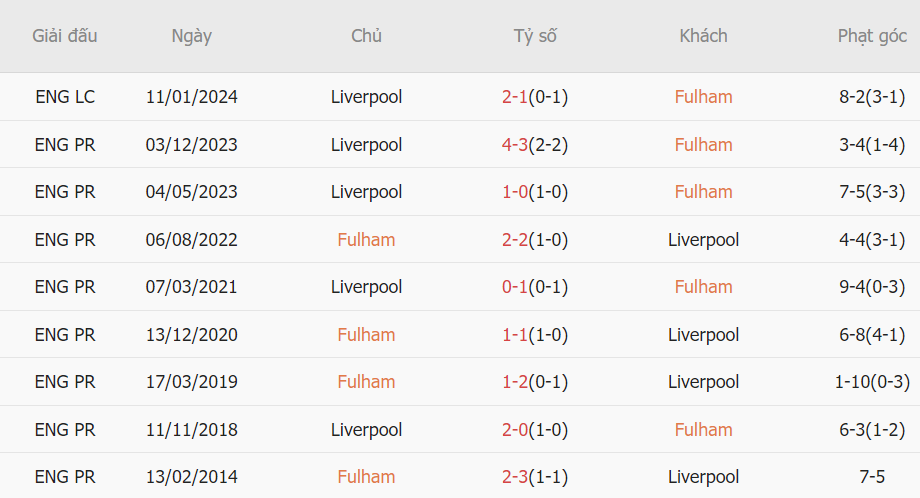
Task: Open Fulham in the 13/02/2014 match row
Action: (x=366, y=477)
